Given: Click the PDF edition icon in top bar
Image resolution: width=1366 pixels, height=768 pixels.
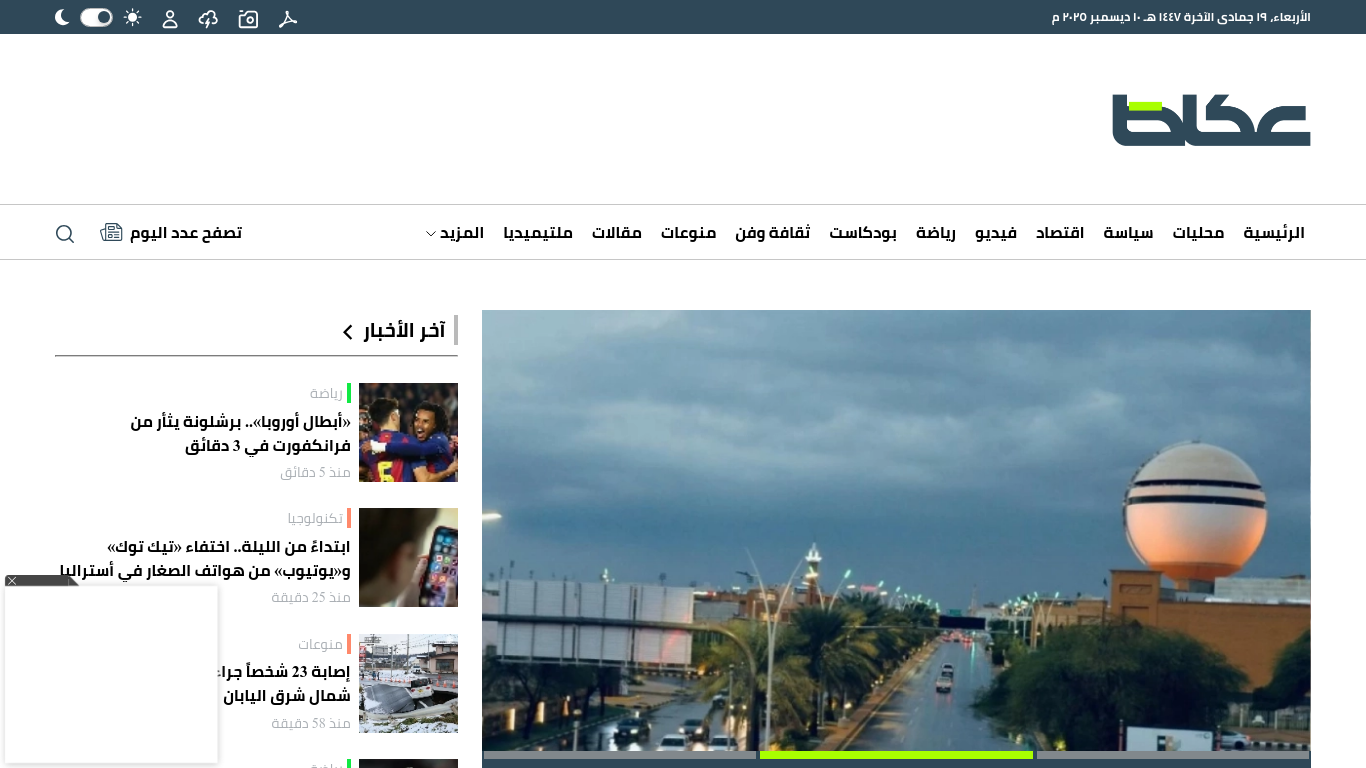Looking at the screenshot, I should [x=288, y=18].
